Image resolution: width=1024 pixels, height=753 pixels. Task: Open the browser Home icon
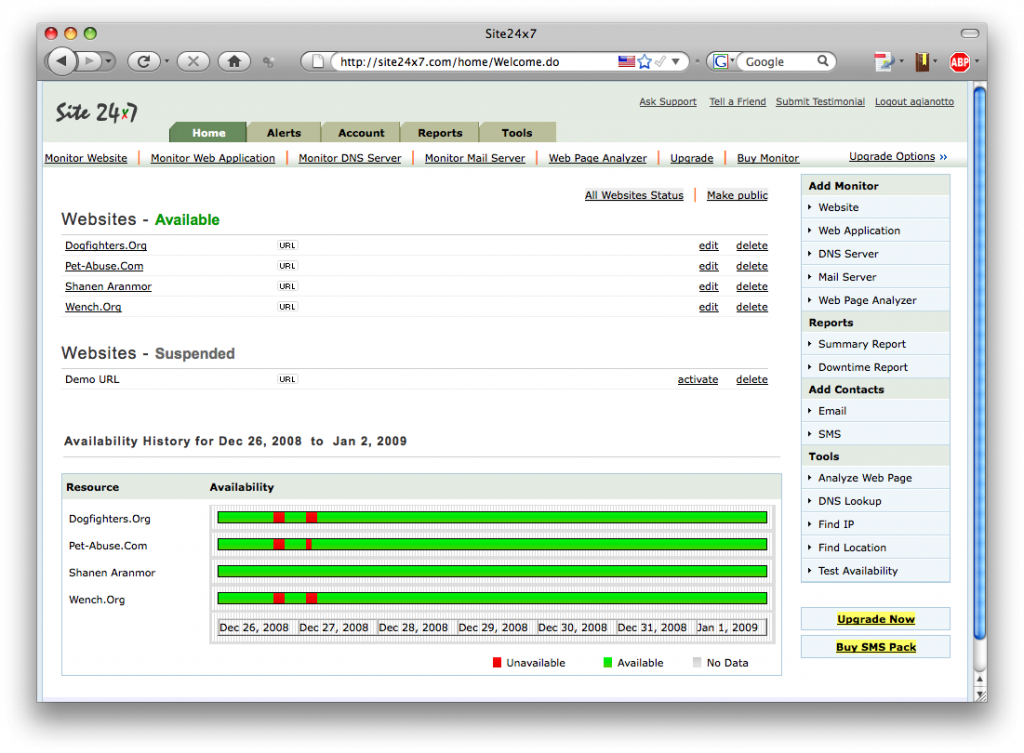pos(234,61)
